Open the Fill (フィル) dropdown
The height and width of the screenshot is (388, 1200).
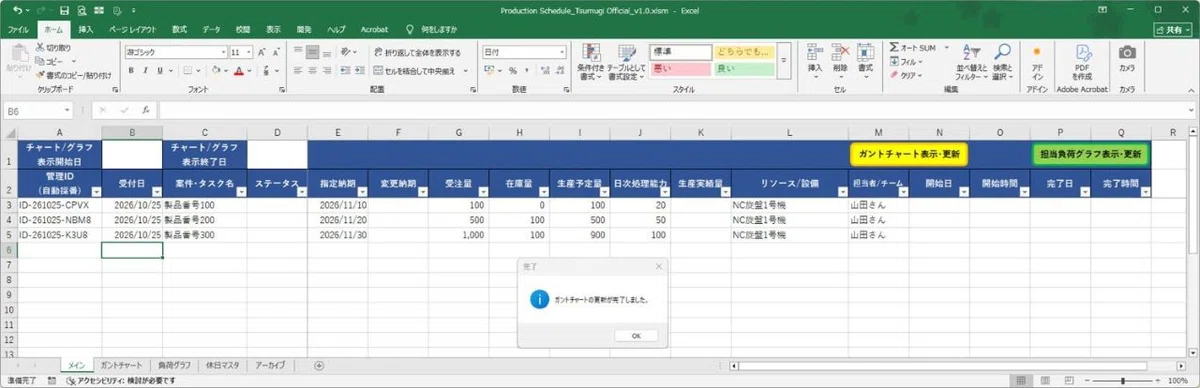tap(906, 61)
